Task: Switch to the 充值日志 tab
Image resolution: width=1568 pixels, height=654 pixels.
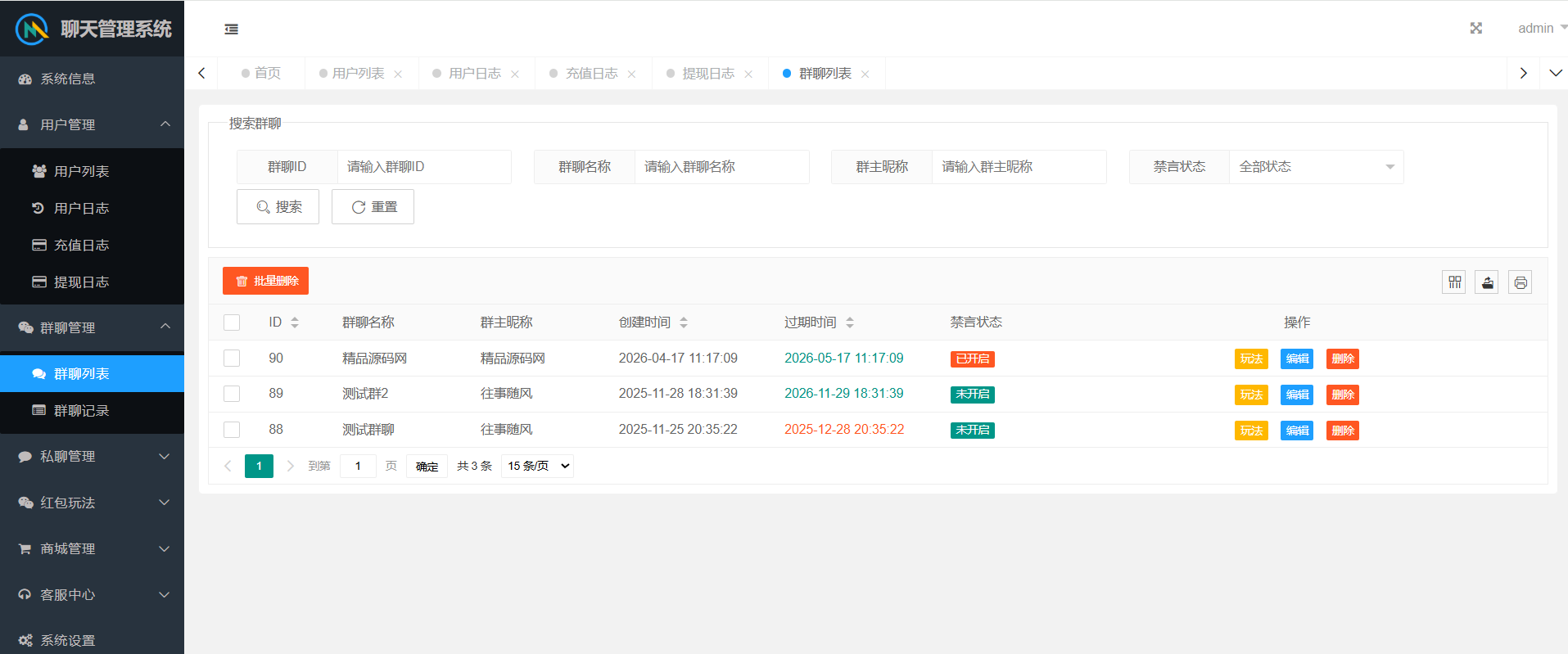Action: coord(591,74)
